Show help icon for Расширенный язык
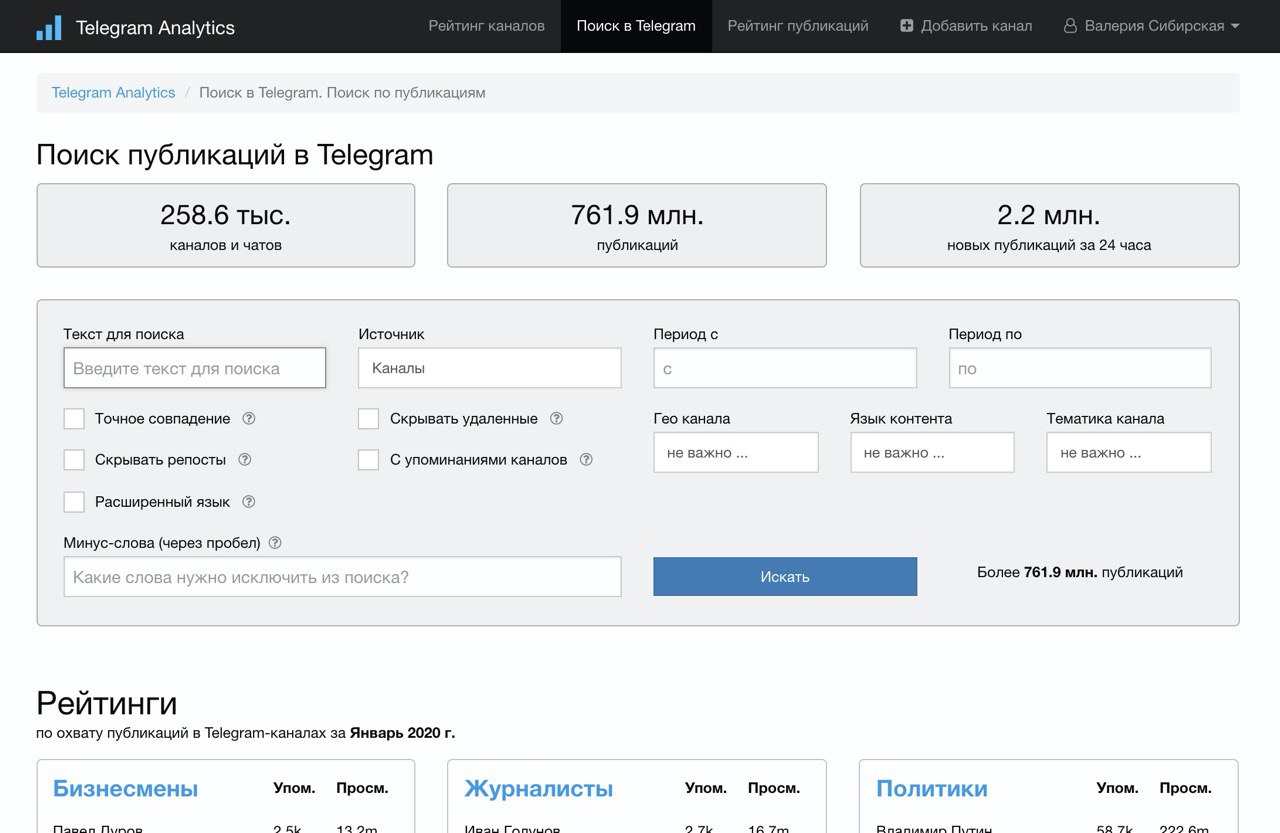Screen dimensions: 1280x833 pyautogui.click(x=249, y=502)
